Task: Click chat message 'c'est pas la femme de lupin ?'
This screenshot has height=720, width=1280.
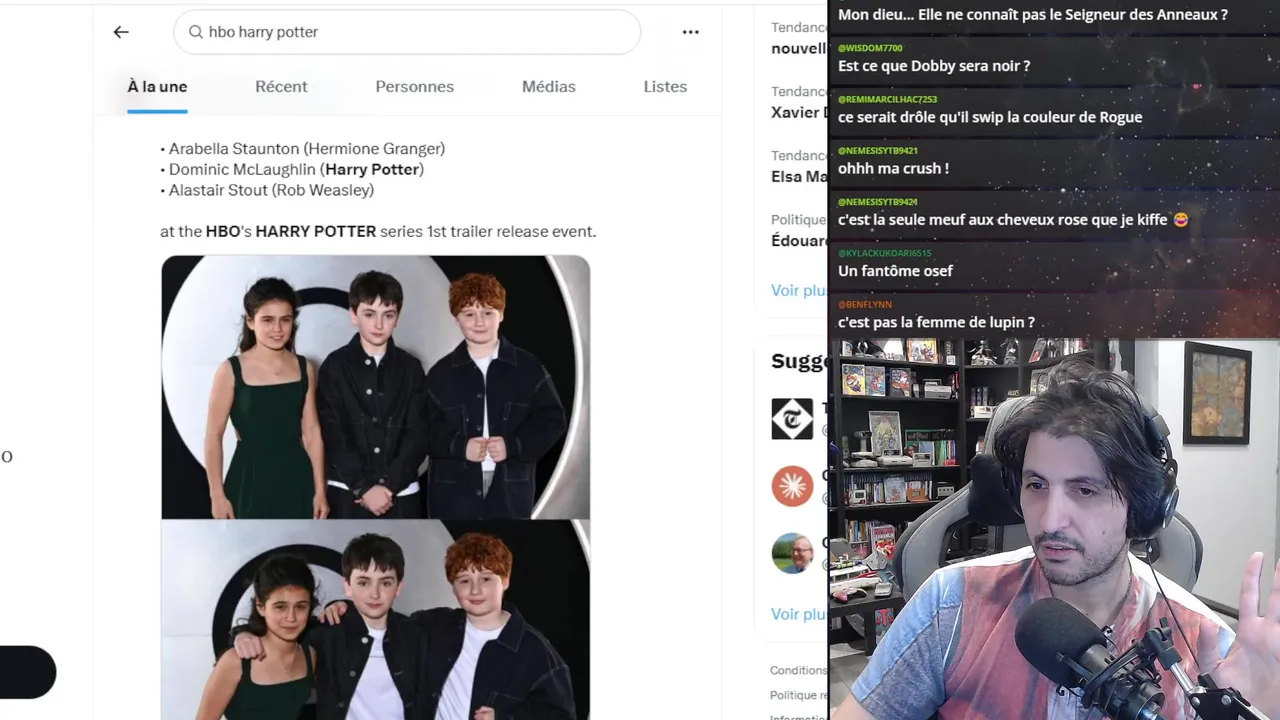Action: (x=936, y=322)
